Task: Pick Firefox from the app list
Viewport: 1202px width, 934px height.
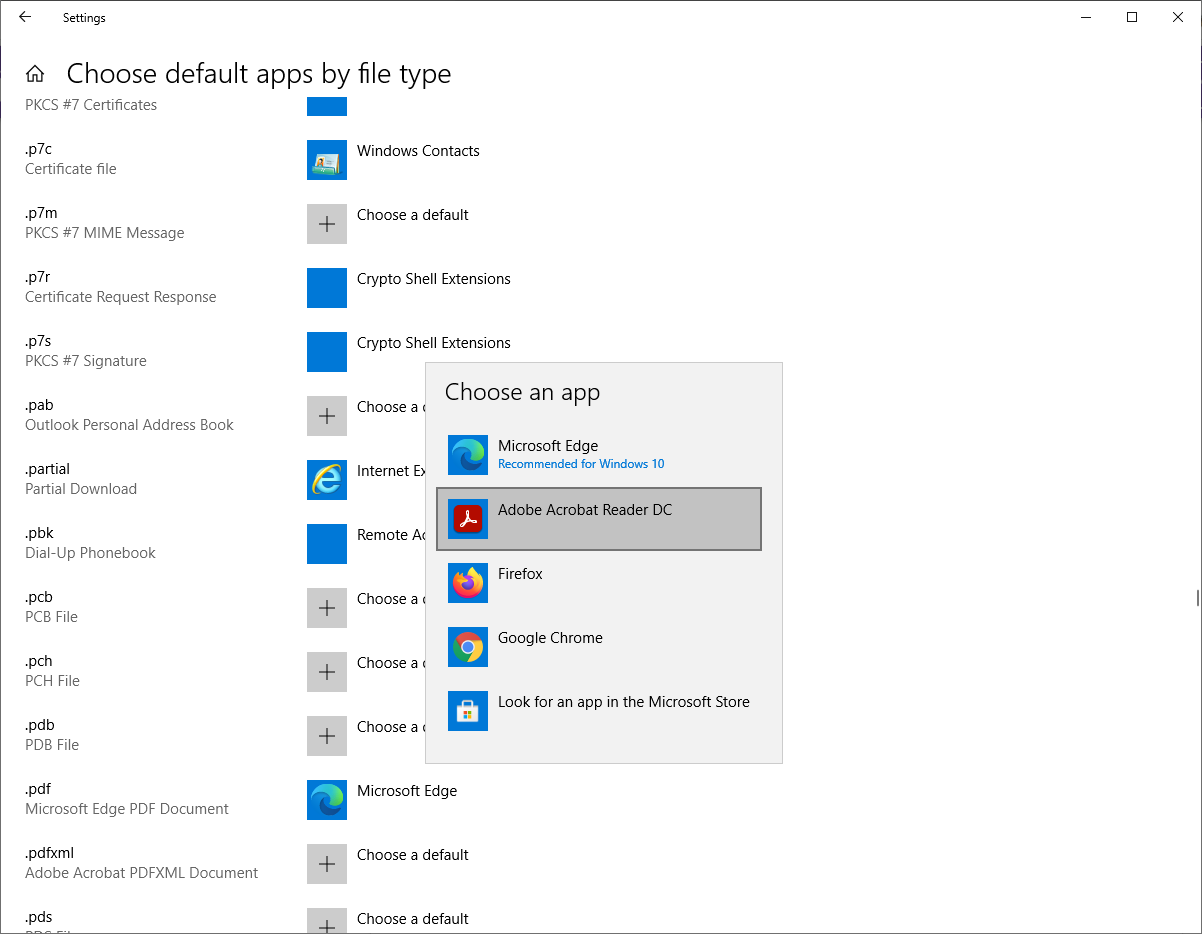Action: [599, 583]
